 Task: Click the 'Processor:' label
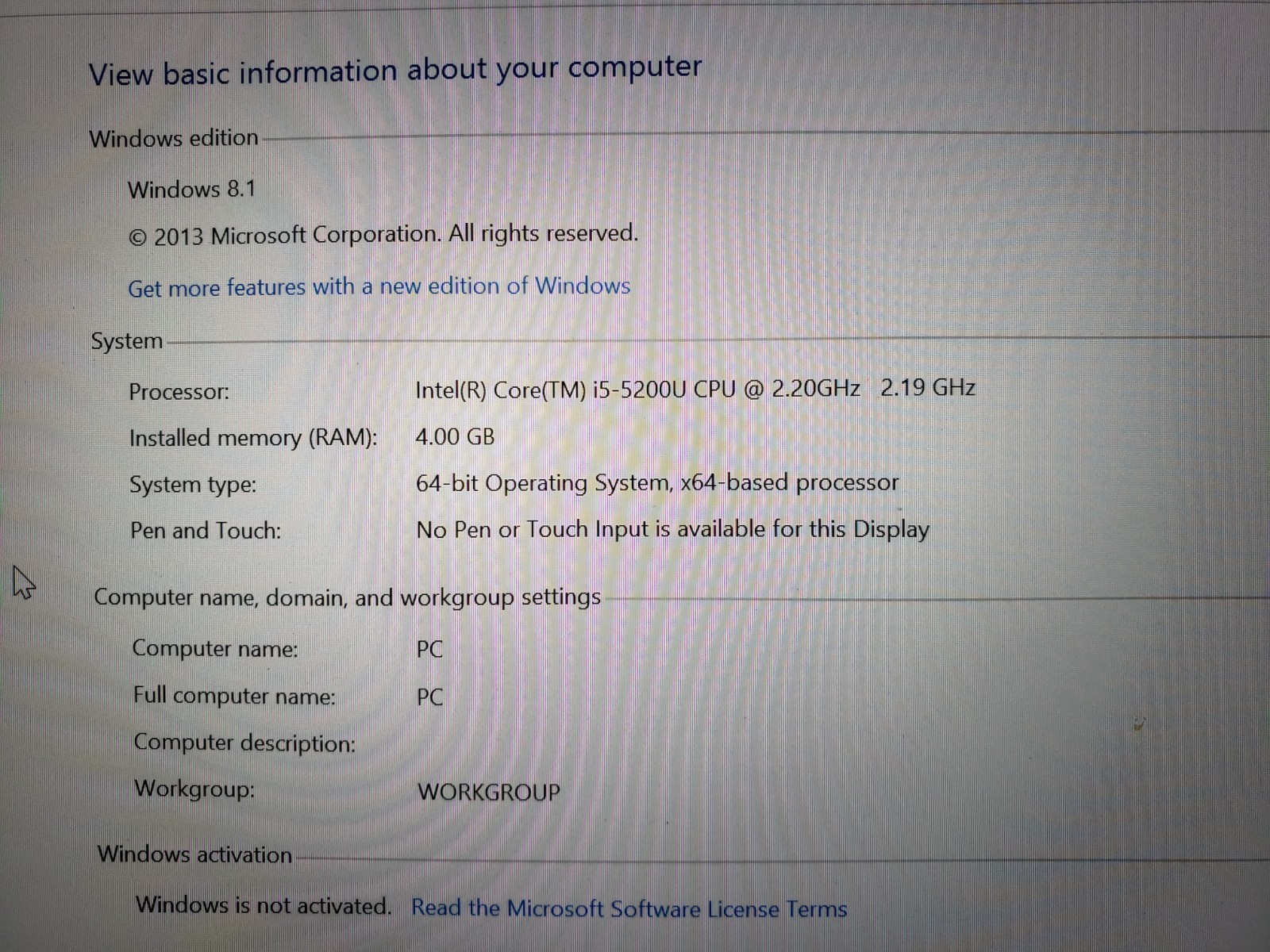tap(179, 392)
